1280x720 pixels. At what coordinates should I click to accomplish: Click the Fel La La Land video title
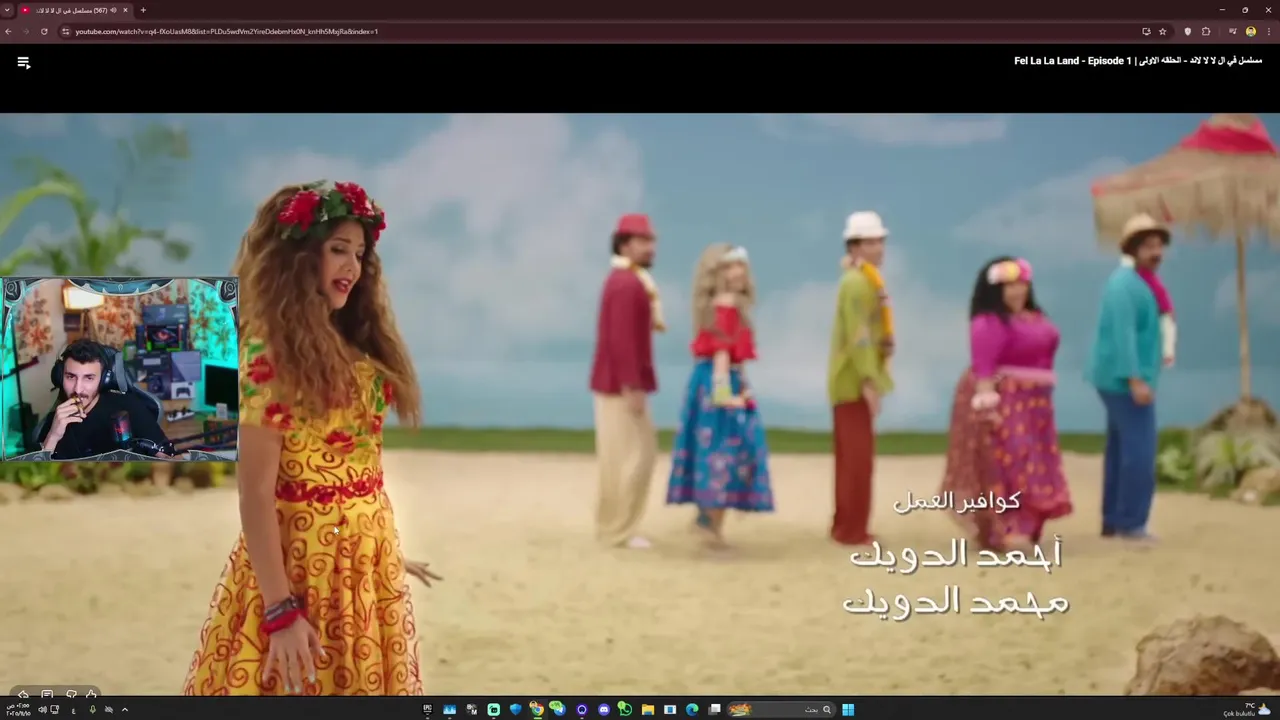click(x=1138, y=61)
